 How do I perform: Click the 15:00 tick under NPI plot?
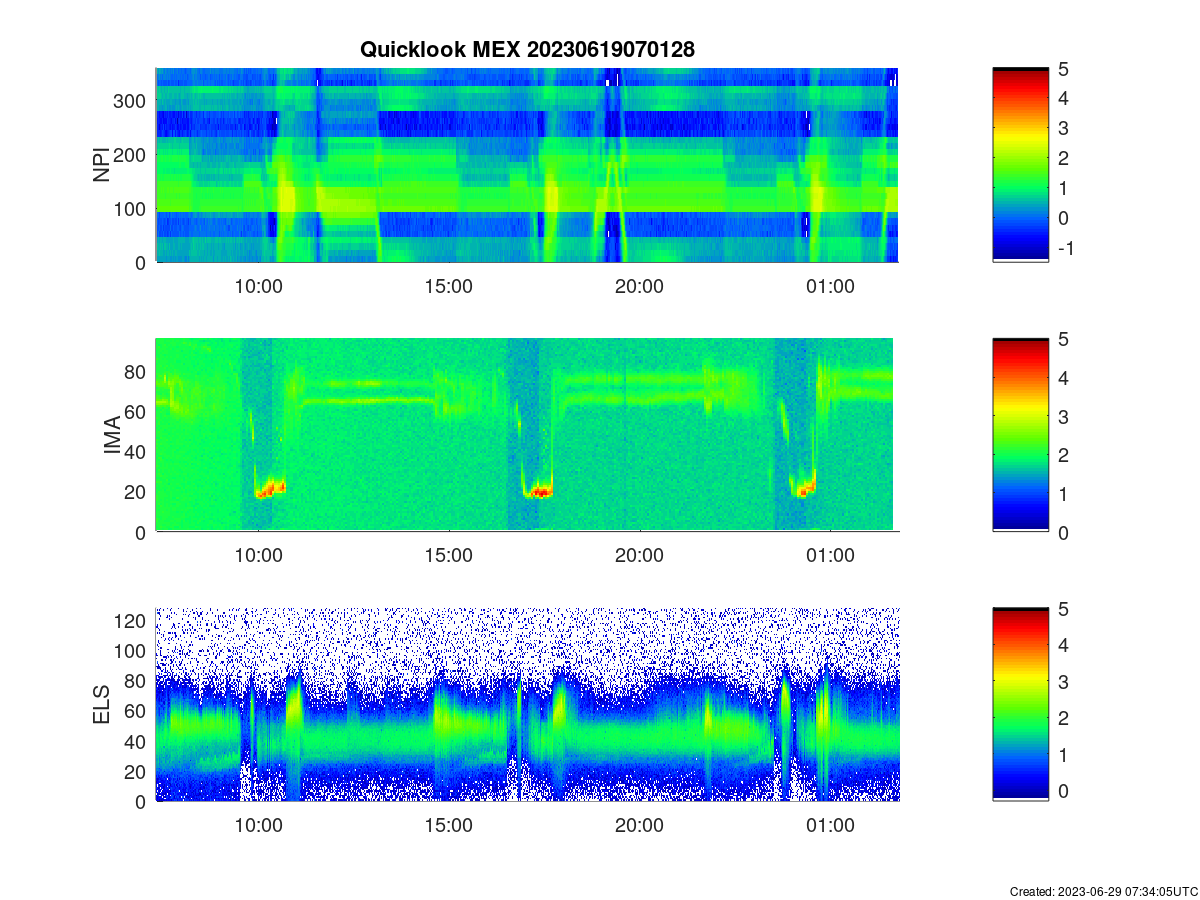449,286
